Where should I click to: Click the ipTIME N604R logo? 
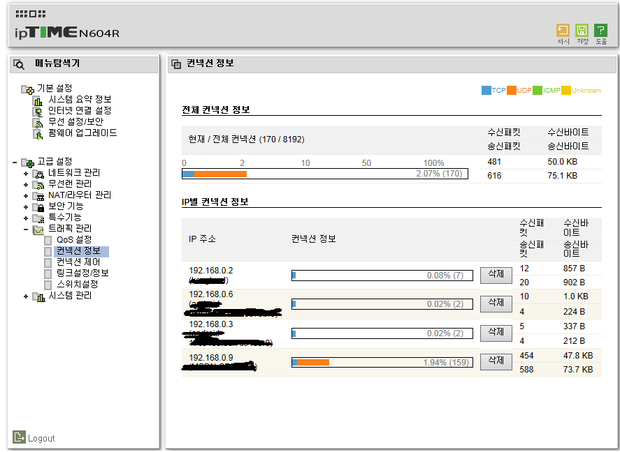pyautogui.click(x=67, y=32)
